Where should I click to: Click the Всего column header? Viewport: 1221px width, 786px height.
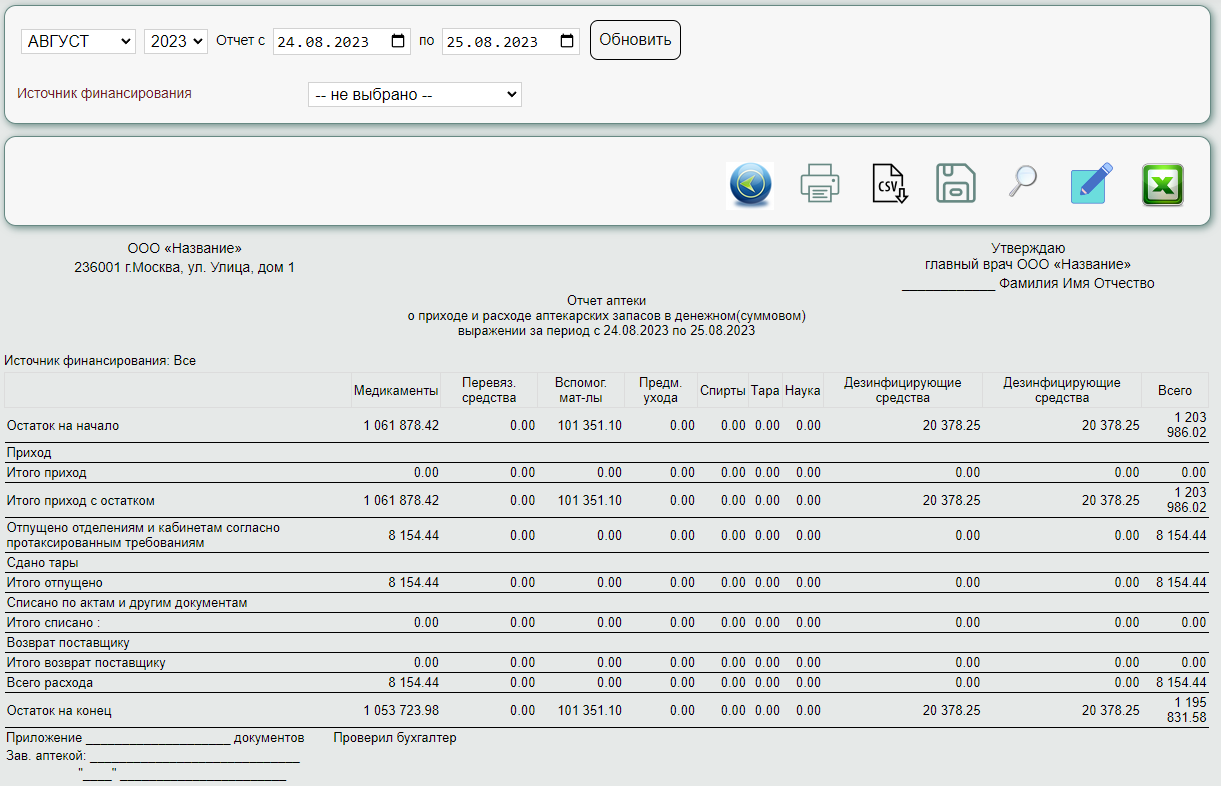tap(1174, 390)
